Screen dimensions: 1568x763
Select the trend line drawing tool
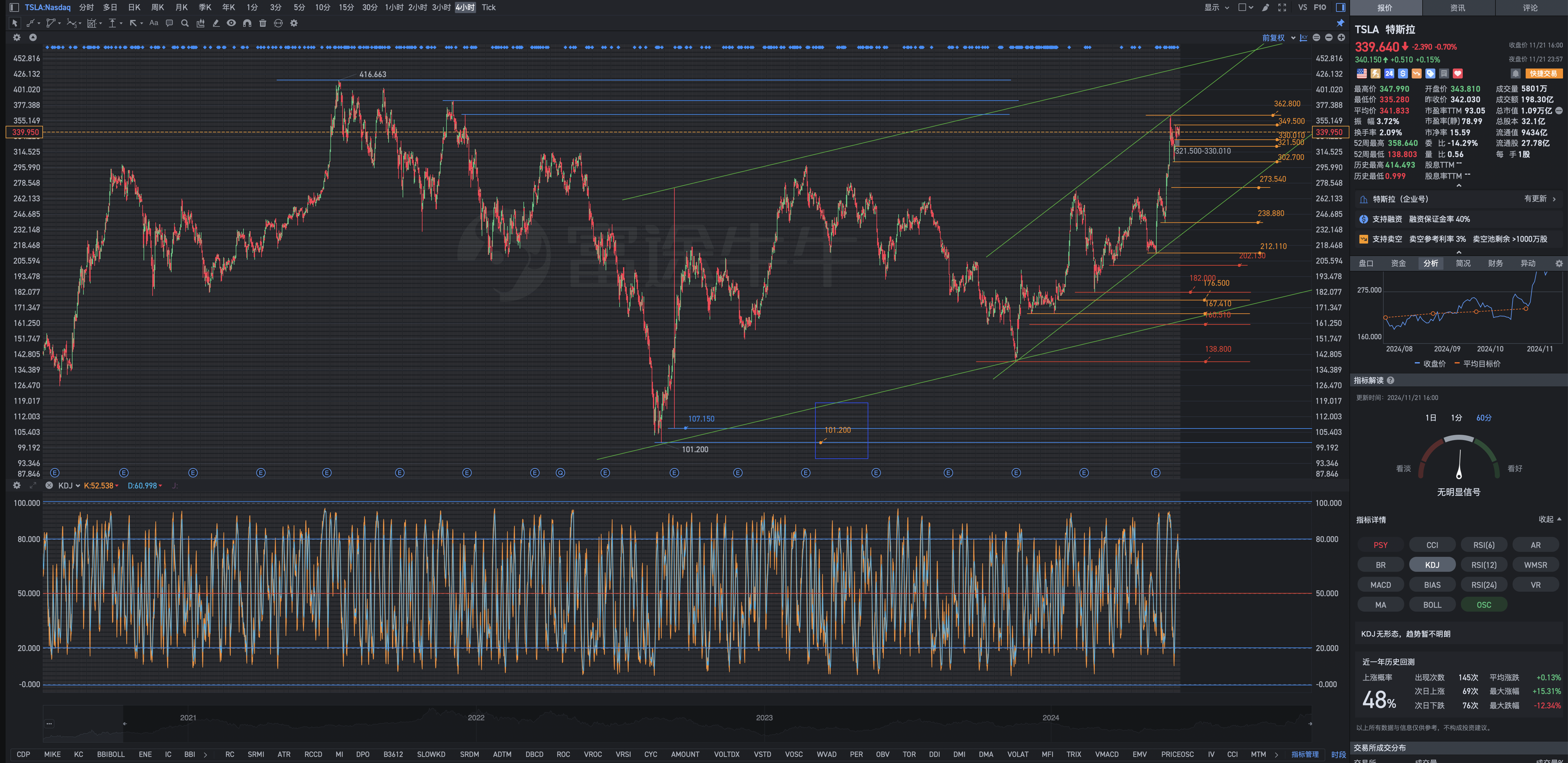point(31,23)
